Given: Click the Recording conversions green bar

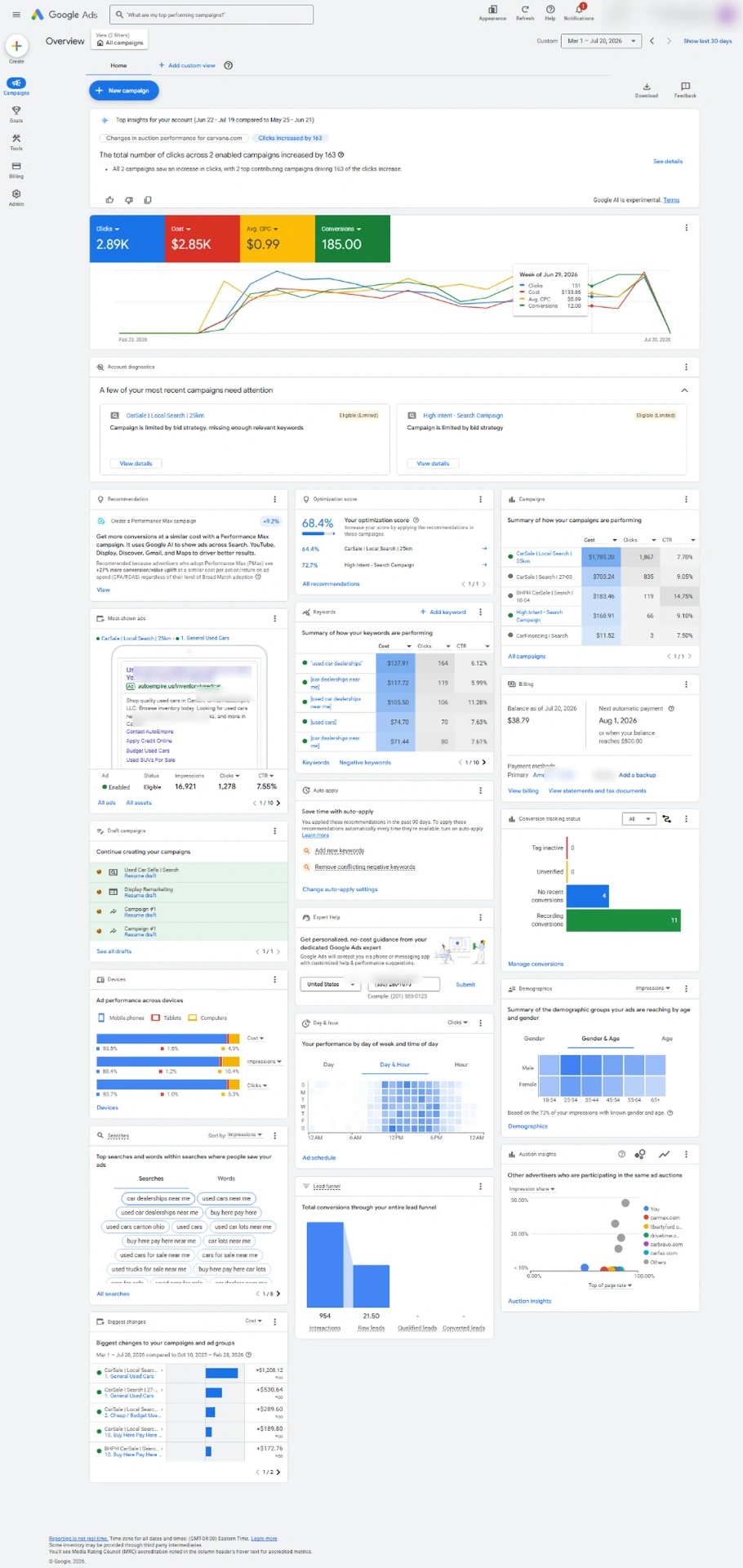Looking at the screenshot, I should coord(623,920).
